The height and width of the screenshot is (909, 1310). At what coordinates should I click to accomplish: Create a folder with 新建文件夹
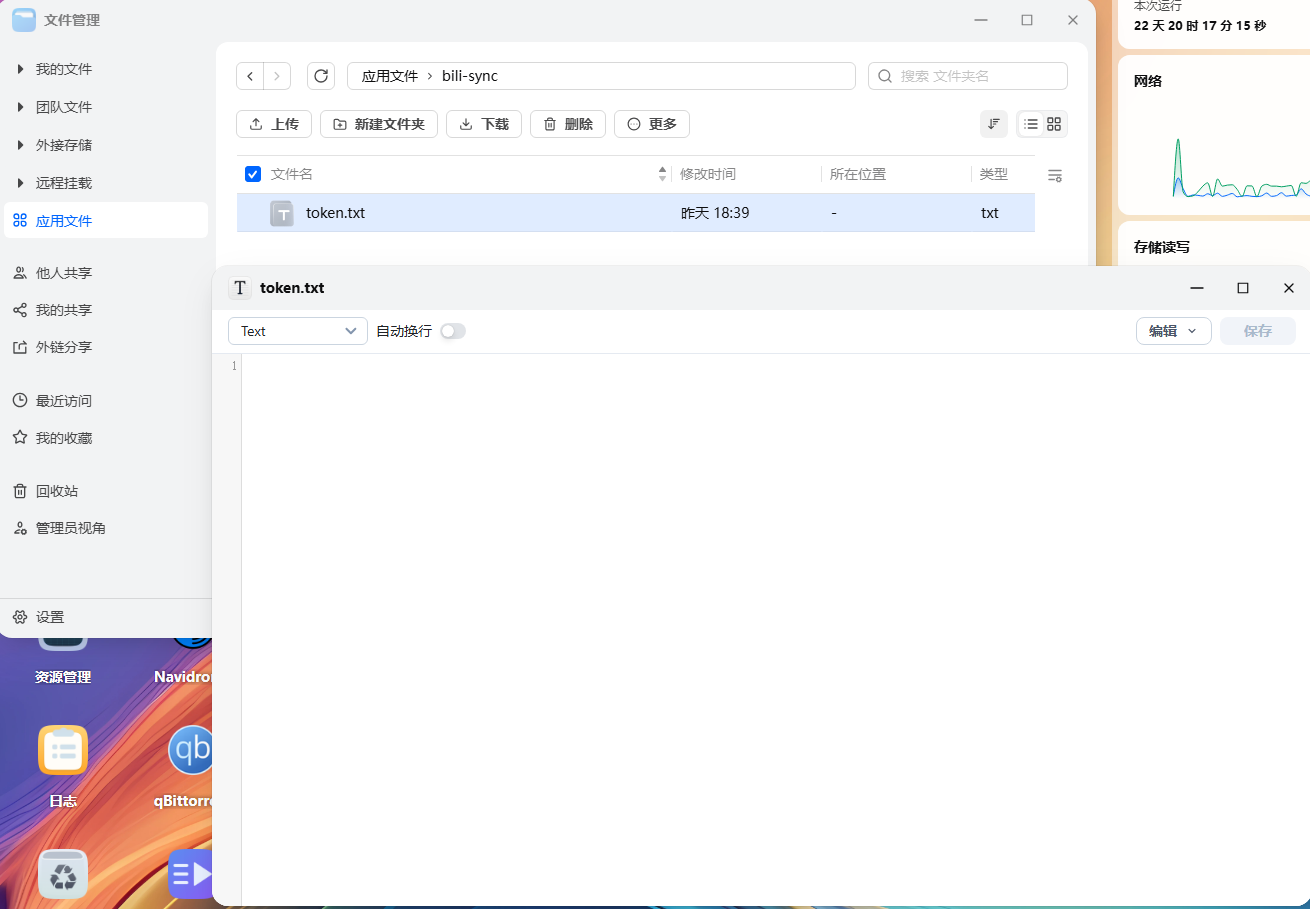pyautogui.click(x=379, y=124)
